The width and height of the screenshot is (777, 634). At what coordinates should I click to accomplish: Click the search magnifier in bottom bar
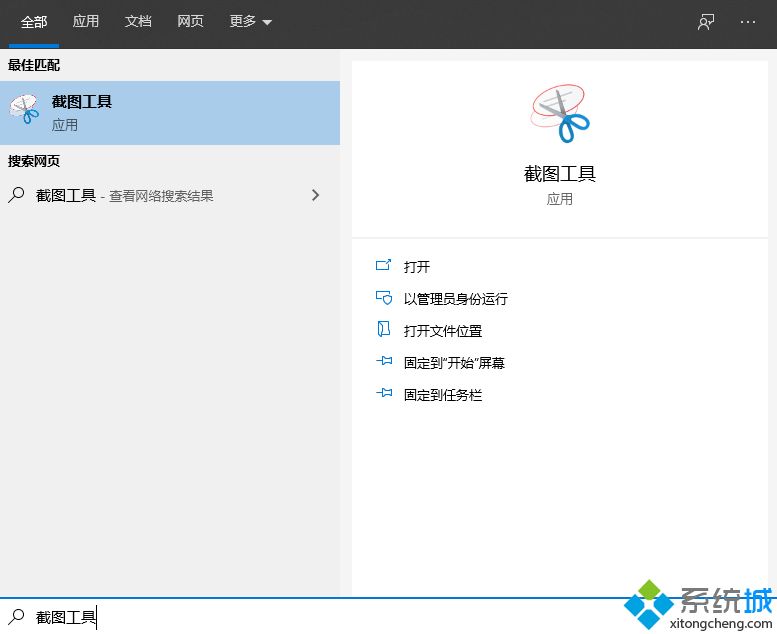[16, 617]
